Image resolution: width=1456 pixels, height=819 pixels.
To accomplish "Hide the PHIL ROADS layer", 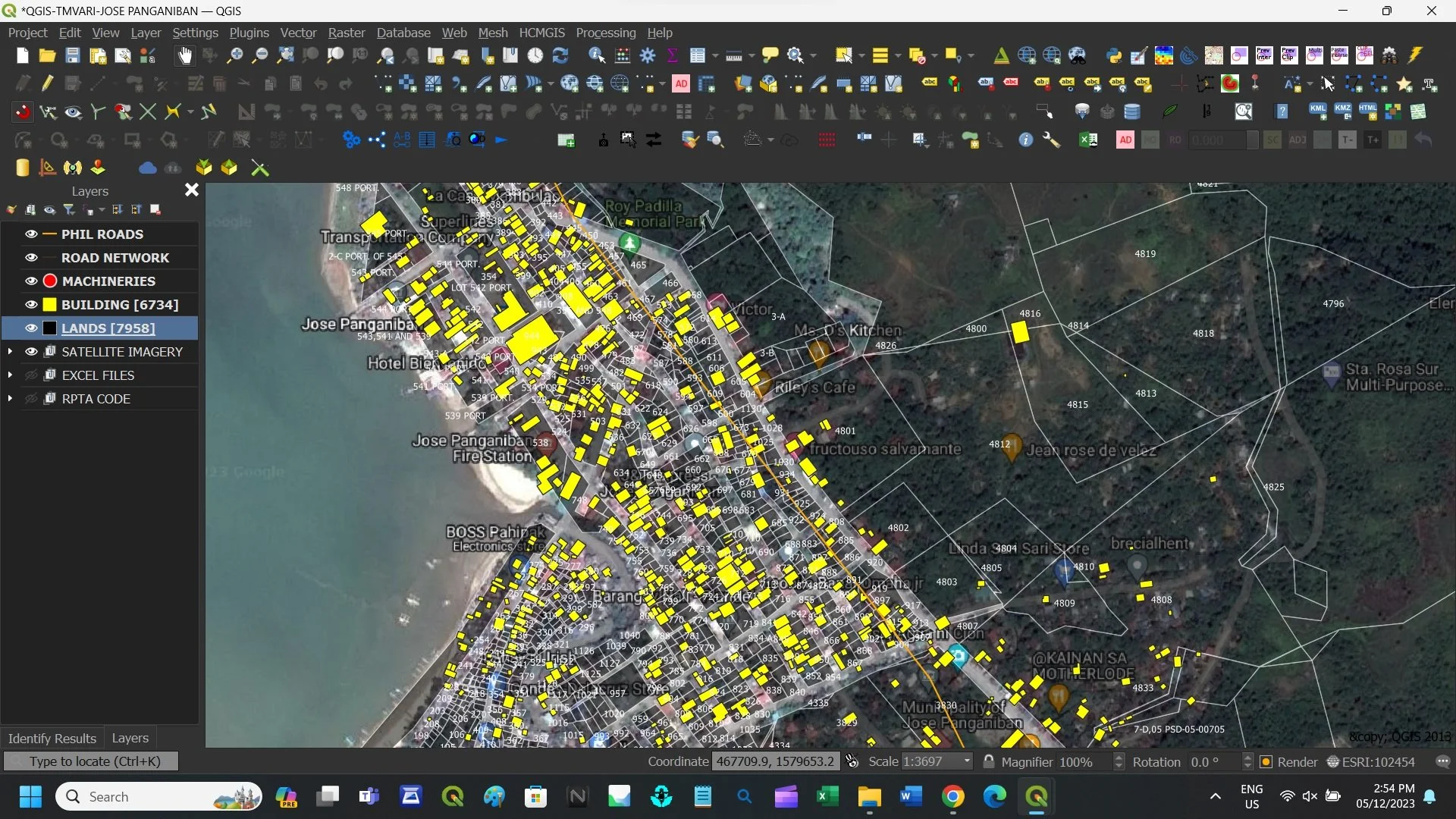I will [x=31, y=234].
